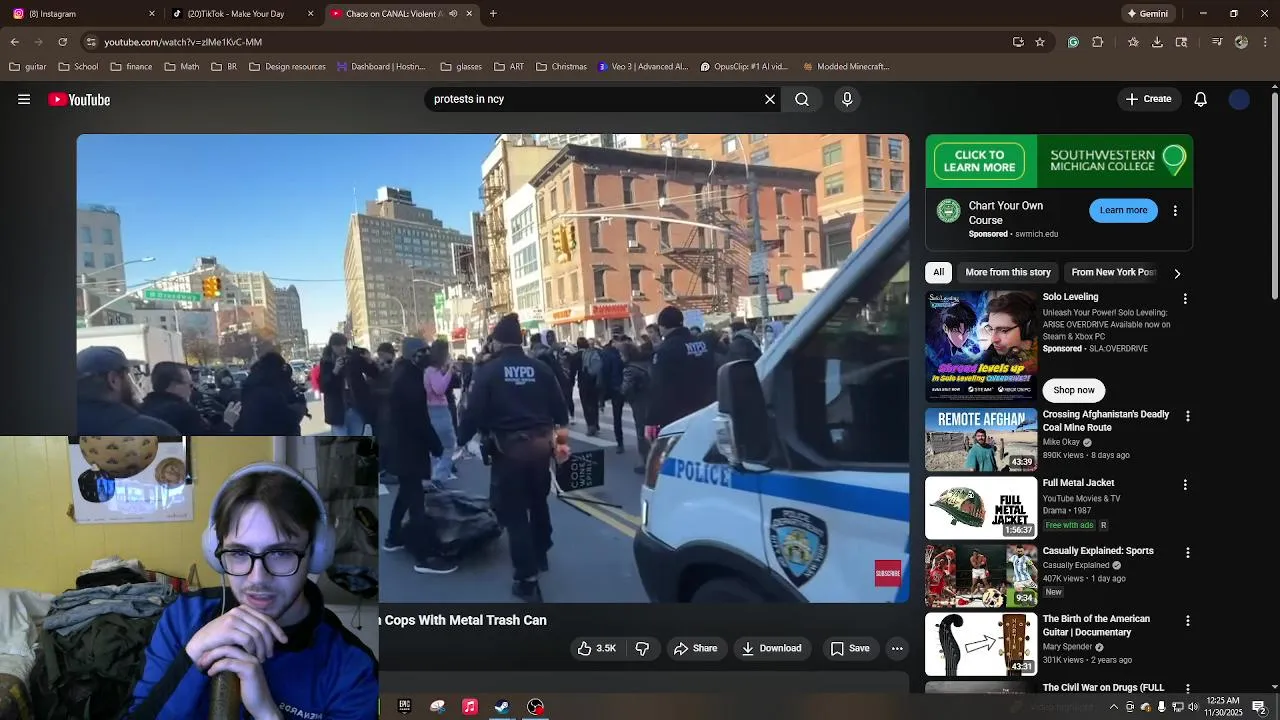Download the video
Screen dimensions: 1280x720
771,648
